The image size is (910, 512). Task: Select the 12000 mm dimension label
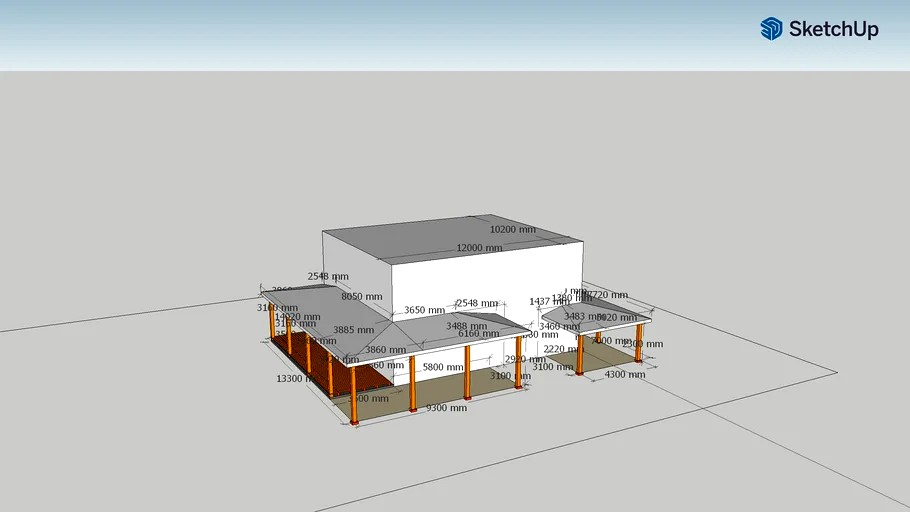480,248
